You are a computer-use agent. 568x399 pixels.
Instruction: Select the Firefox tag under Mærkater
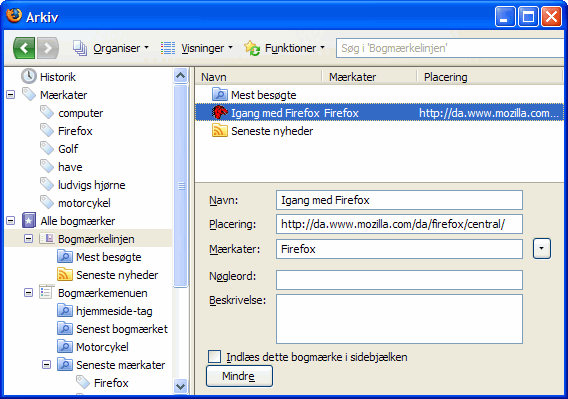pyautogui.click(x=75, y=131)
